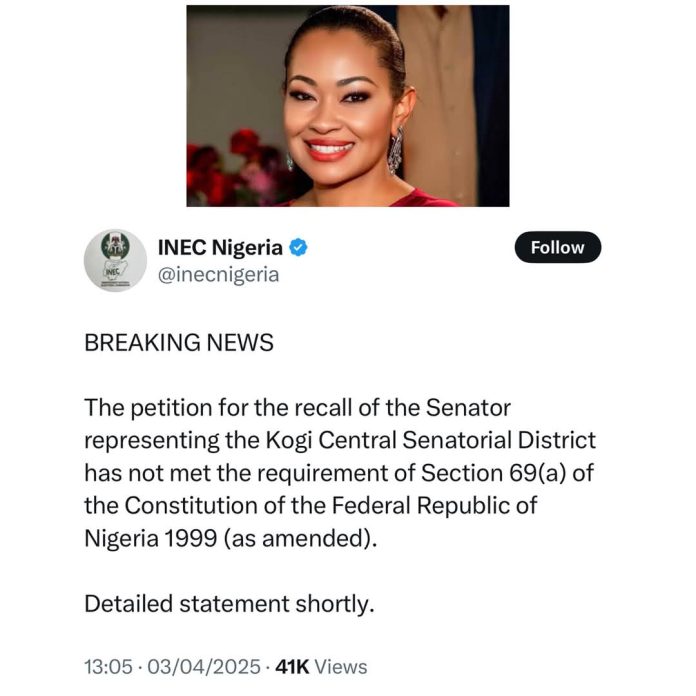Click the "Views" label
The width and height of the screenshot is (696, 696).
click(343, 666)
